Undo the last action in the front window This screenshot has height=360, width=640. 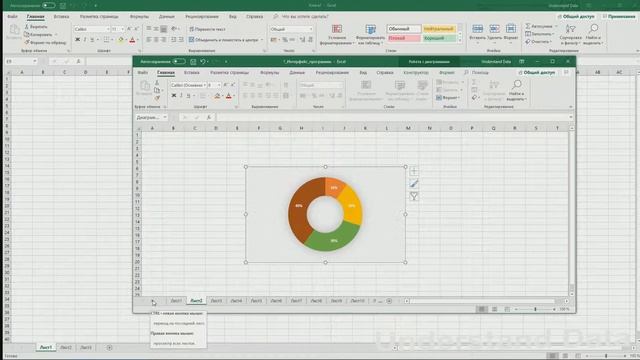click(202, 62)
